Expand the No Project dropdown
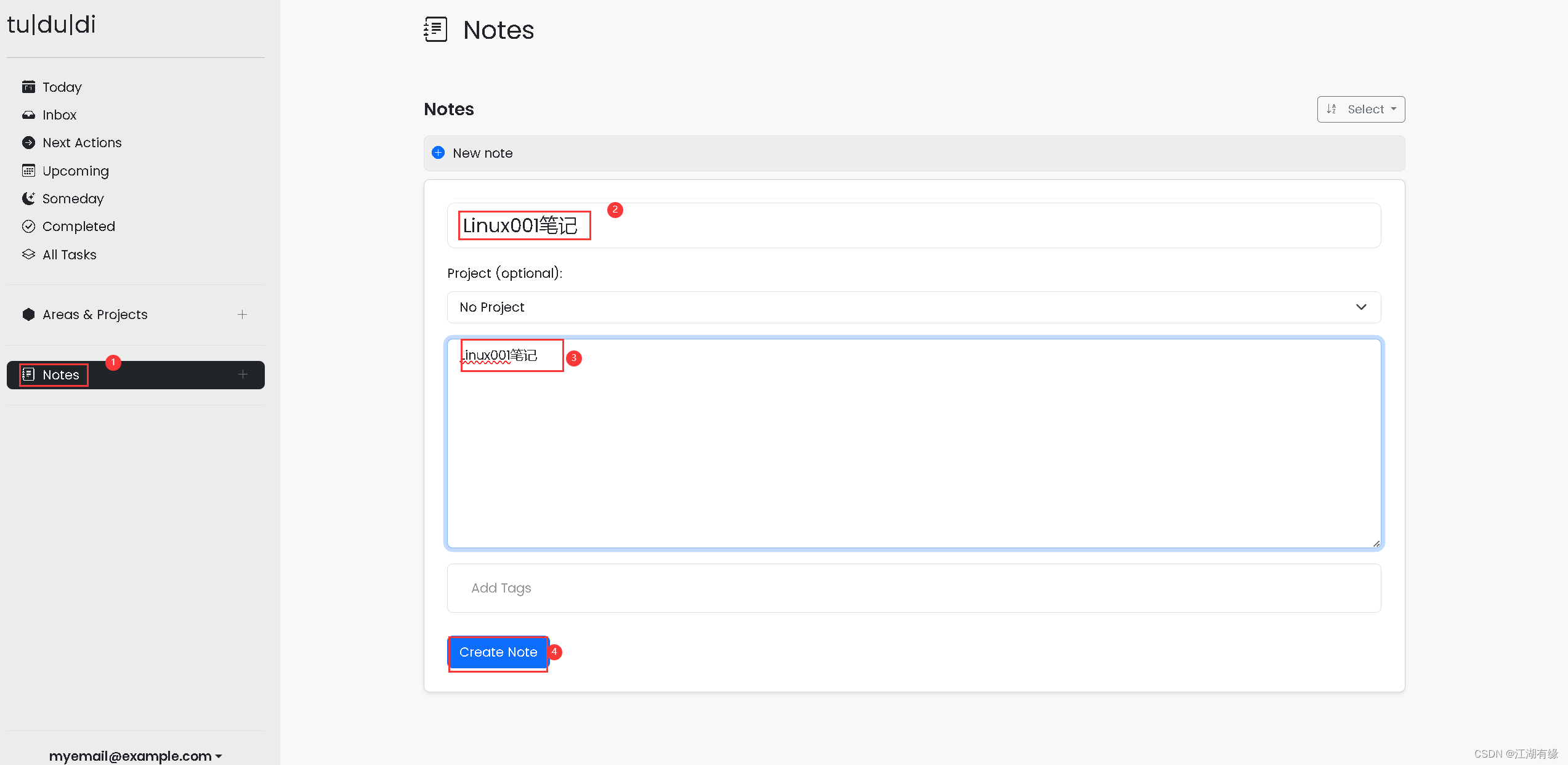The image size is (1568, 765). 913,307
